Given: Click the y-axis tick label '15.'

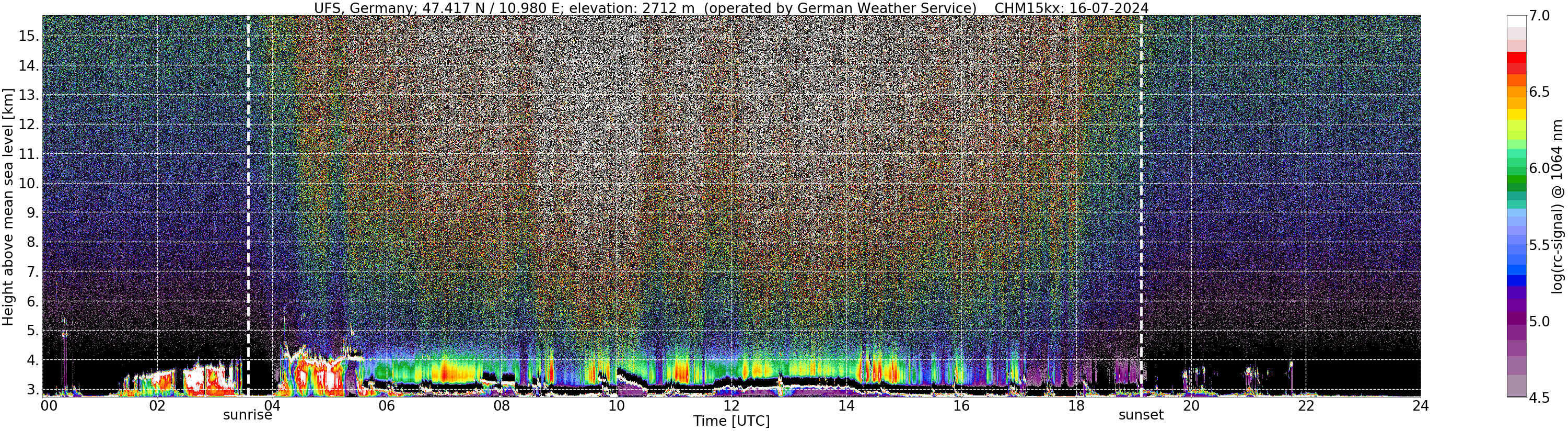Looking at the screenshot, I should [x=29, y=36].
